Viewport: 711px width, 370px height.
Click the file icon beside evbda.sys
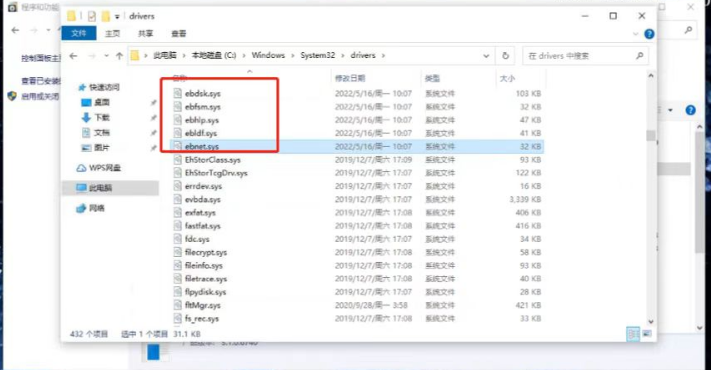coord(177,199)
